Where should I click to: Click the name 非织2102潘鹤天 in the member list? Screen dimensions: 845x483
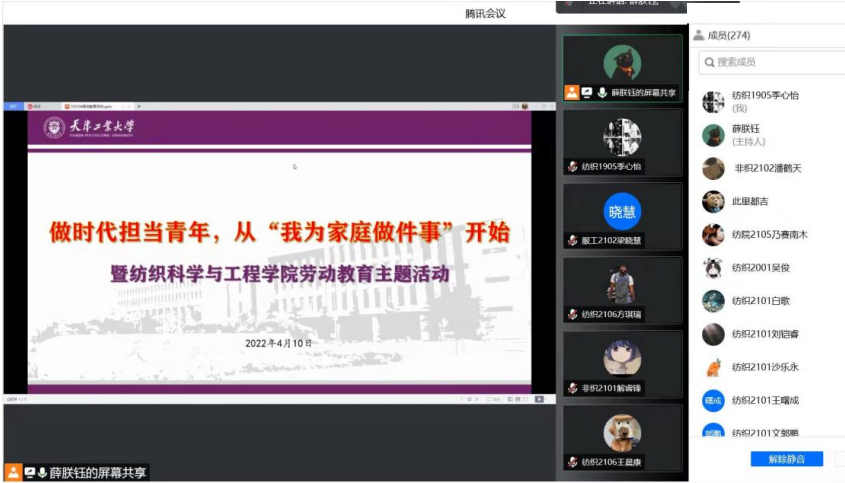(x=768, y=169)
